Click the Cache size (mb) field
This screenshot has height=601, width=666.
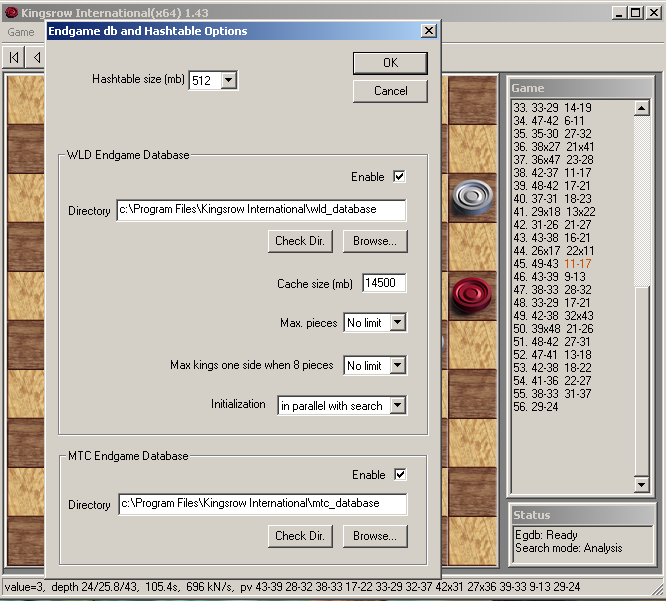[384, 283]
